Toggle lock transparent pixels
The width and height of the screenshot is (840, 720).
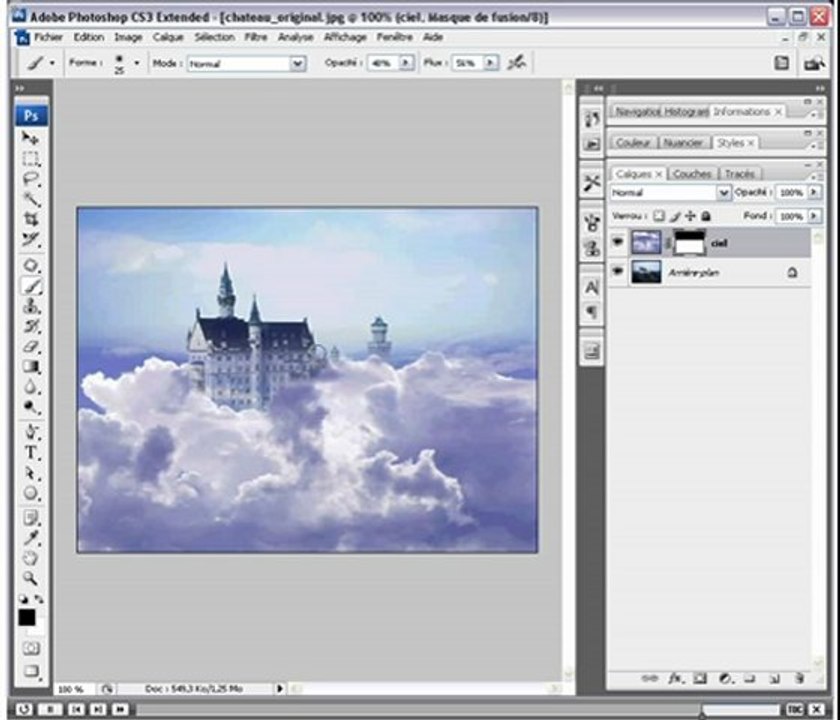[659, 216]
